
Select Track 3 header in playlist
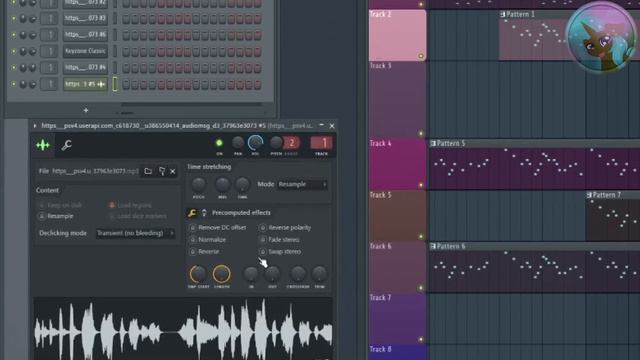point(398,99)
